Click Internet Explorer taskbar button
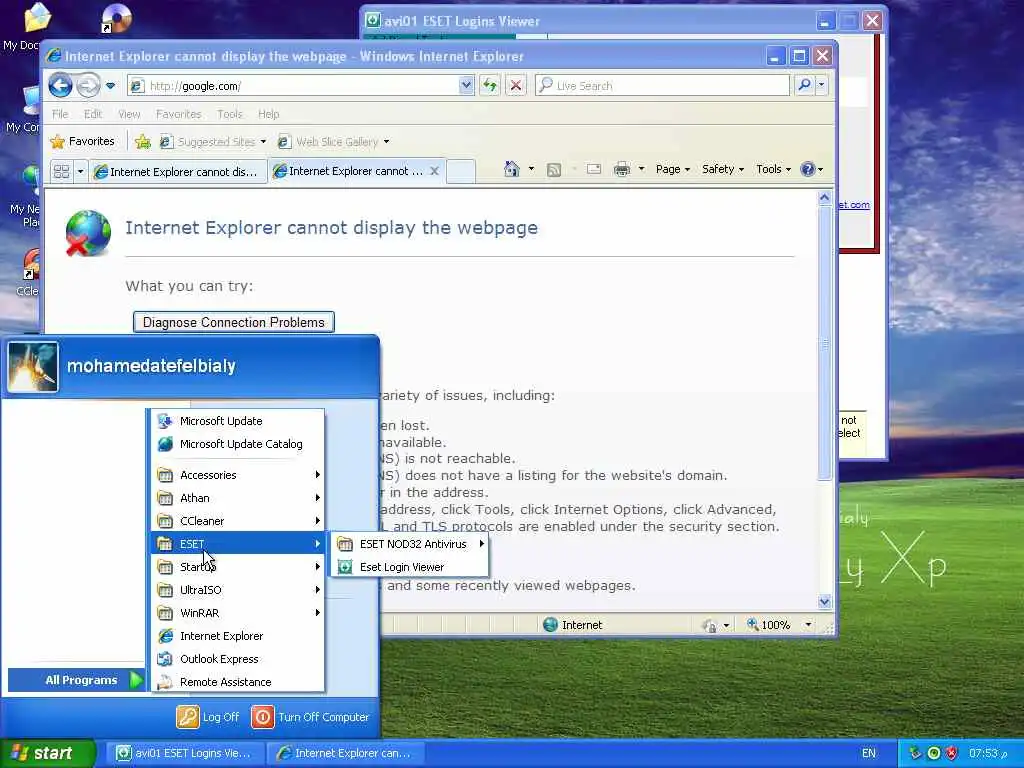Screen dimensions: 1024x768 pyautogui.click(x=346, y=753)
